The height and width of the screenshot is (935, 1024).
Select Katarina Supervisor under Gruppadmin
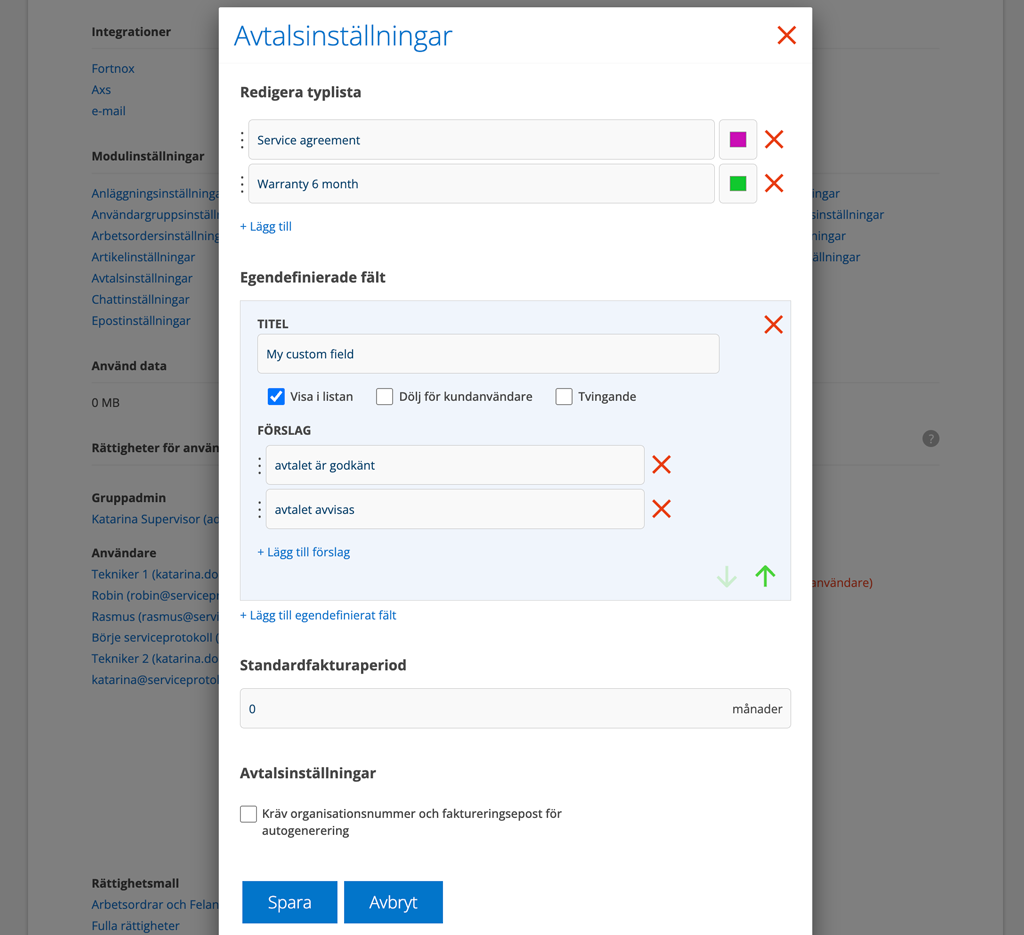(155, 519)
